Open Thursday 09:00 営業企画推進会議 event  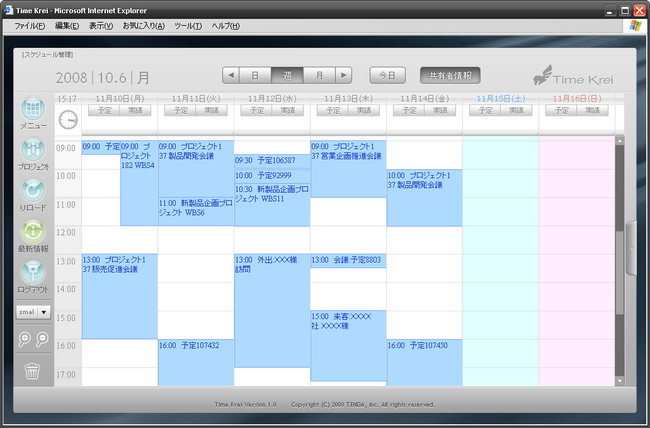[349, 169]
